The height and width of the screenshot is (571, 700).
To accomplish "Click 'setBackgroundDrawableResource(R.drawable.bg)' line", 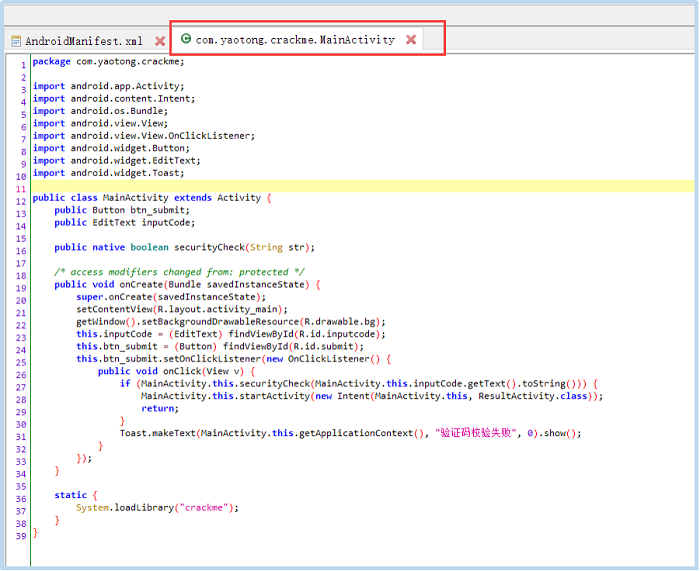I will point(231,322).
